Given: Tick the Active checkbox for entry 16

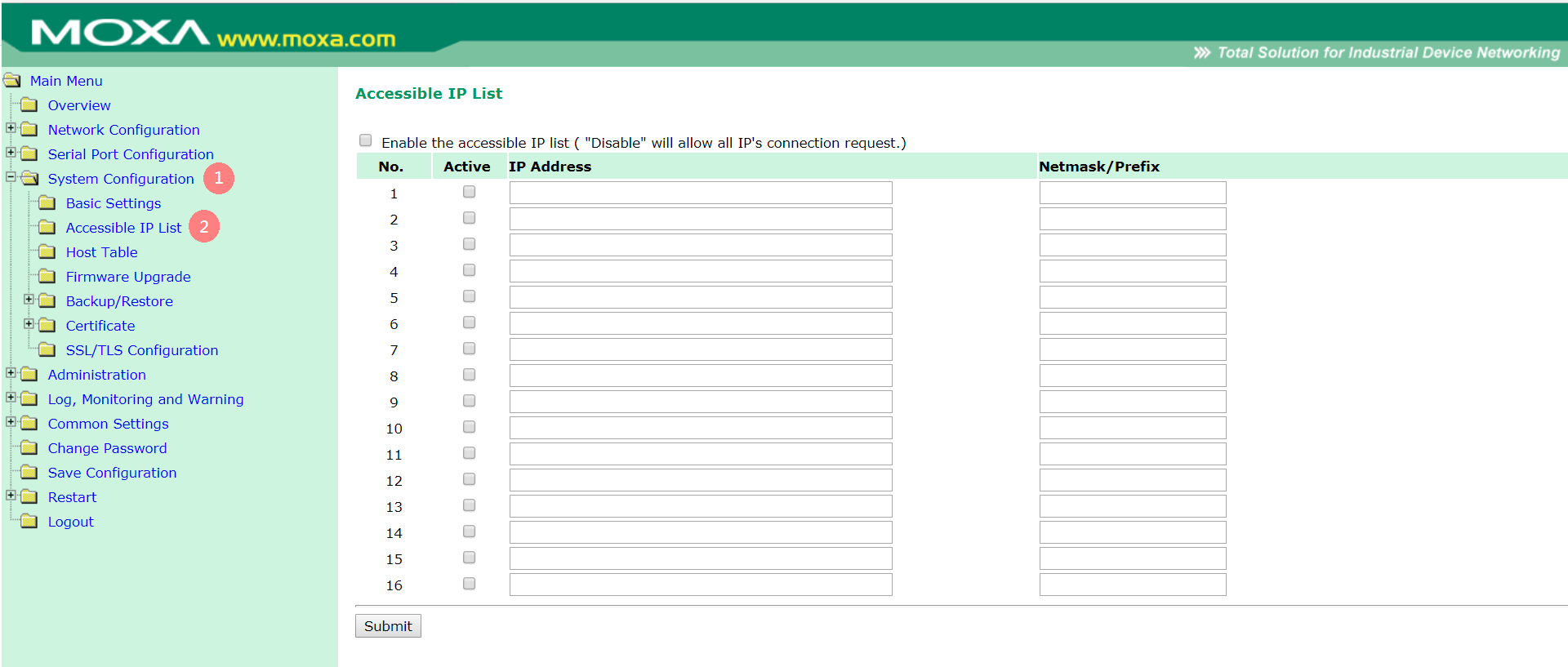Looking at the screenshot, I should 469,584.
